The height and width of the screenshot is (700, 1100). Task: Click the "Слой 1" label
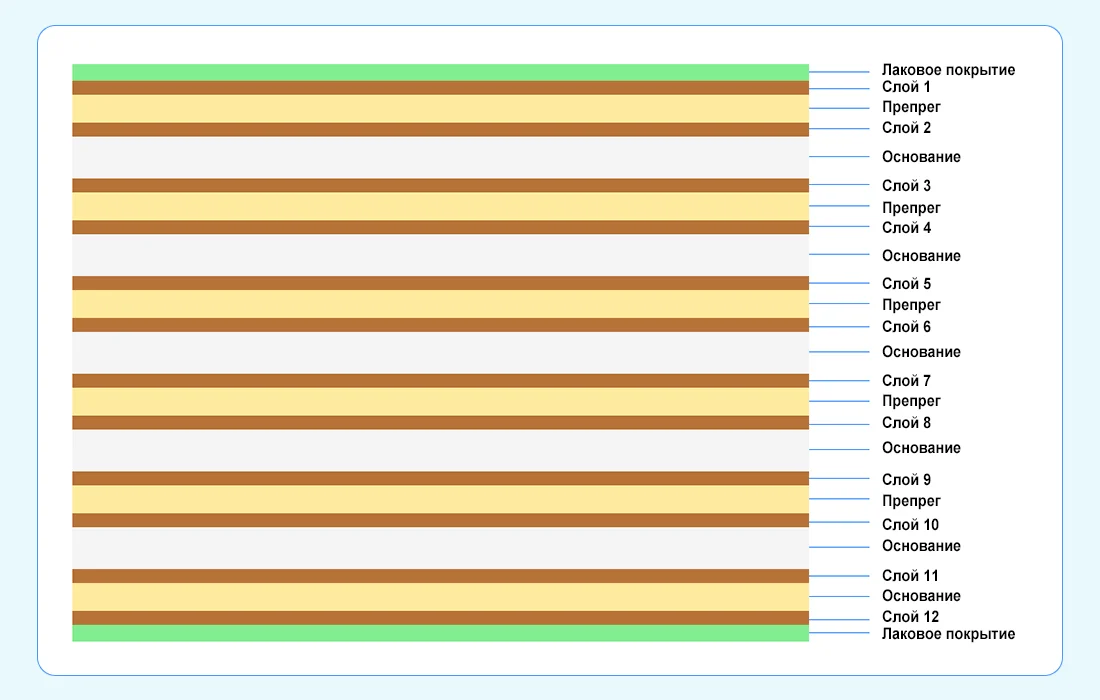pyautogui.click(x=906, y=88)
